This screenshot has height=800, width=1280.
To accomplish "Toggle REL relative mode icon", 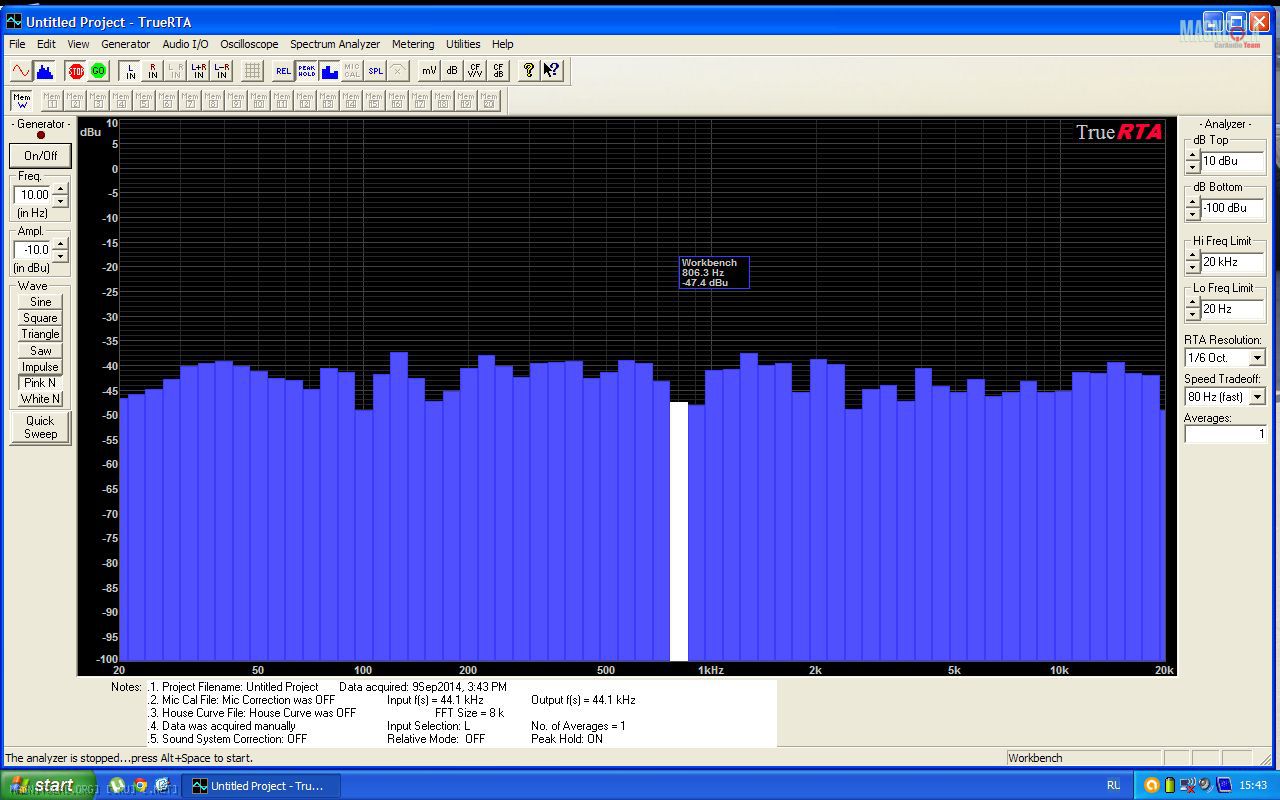I will (283, 70).
